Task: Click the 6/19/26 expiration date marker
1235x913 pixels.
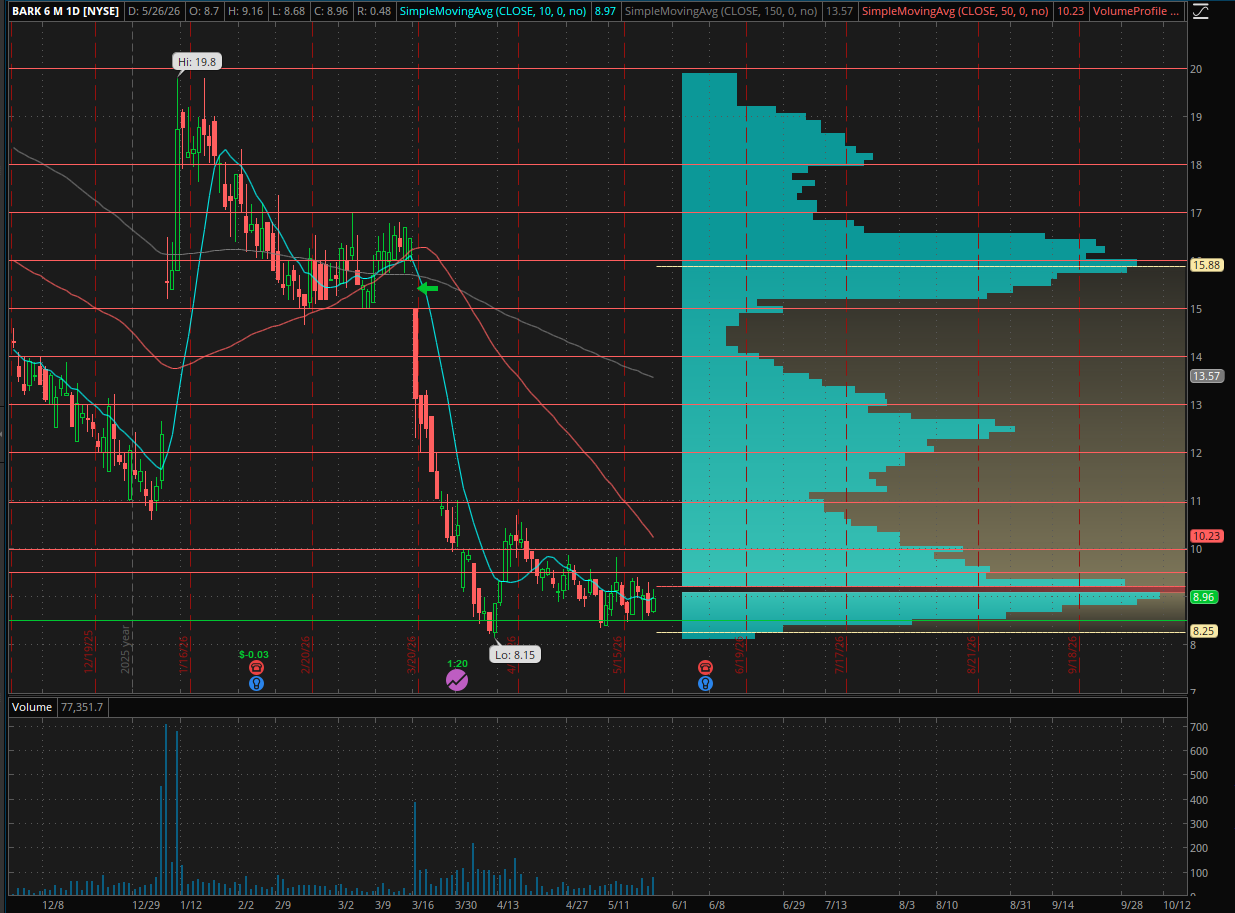Action: click(739, 653)
